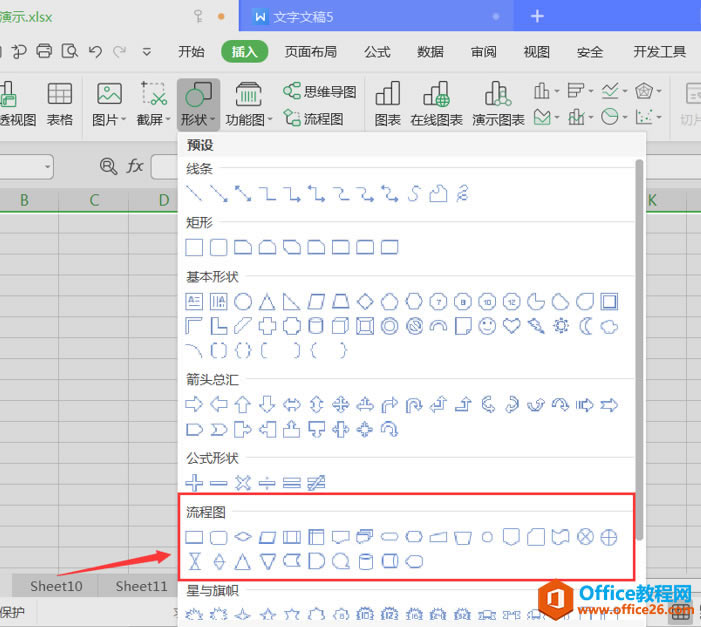Select the heart shape
The image size is (701, 627).
pos(511,326)
